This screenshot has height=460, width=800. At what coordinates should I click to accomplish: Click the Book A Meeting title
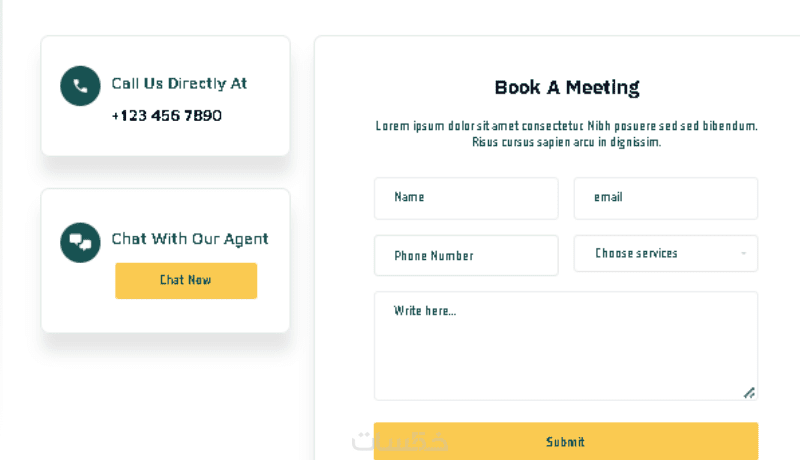(x=567, y=87)
